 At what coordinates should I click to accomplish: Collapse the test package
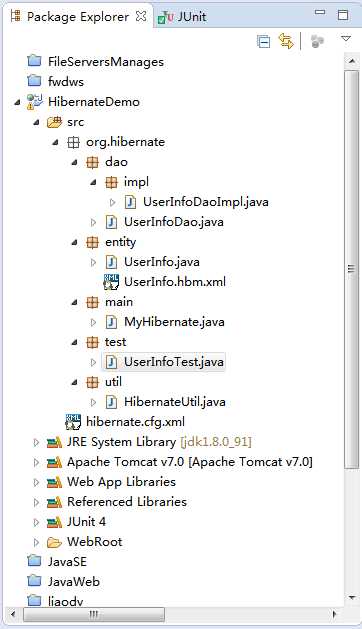[75, 343]
